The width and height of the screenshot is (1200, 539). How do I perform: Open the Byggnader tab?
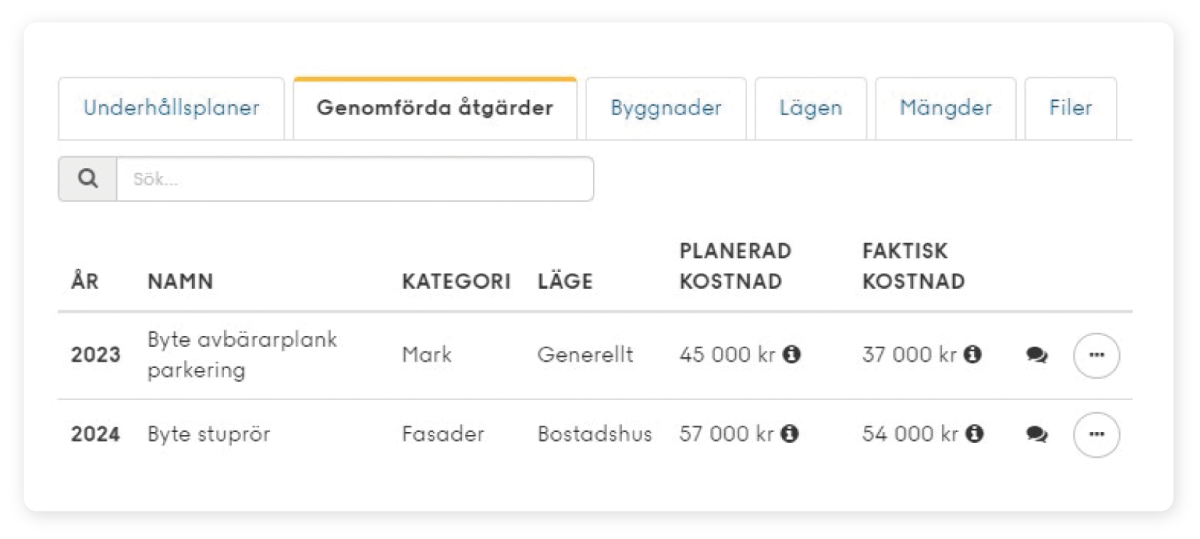coord(666,108)
